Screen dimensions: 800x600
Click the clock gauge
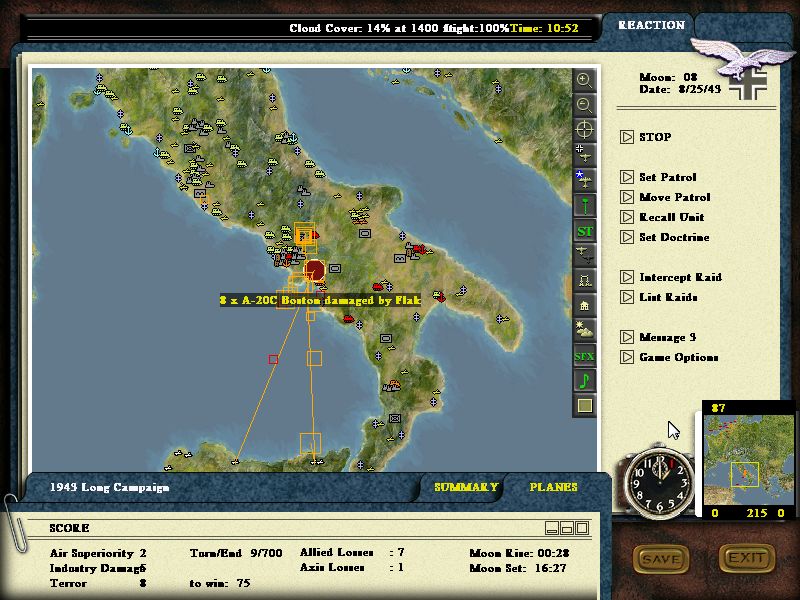[659, 482]
